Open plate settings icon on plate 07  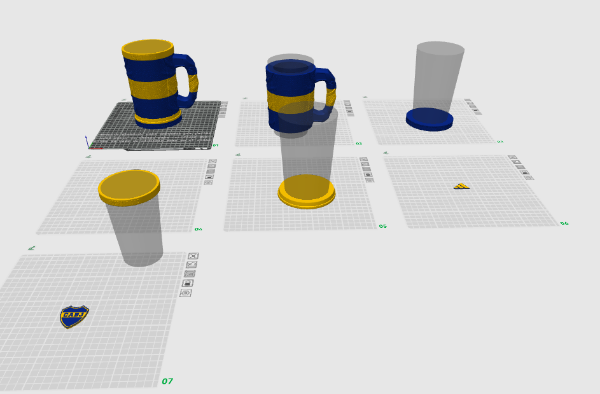pos(186,293)
